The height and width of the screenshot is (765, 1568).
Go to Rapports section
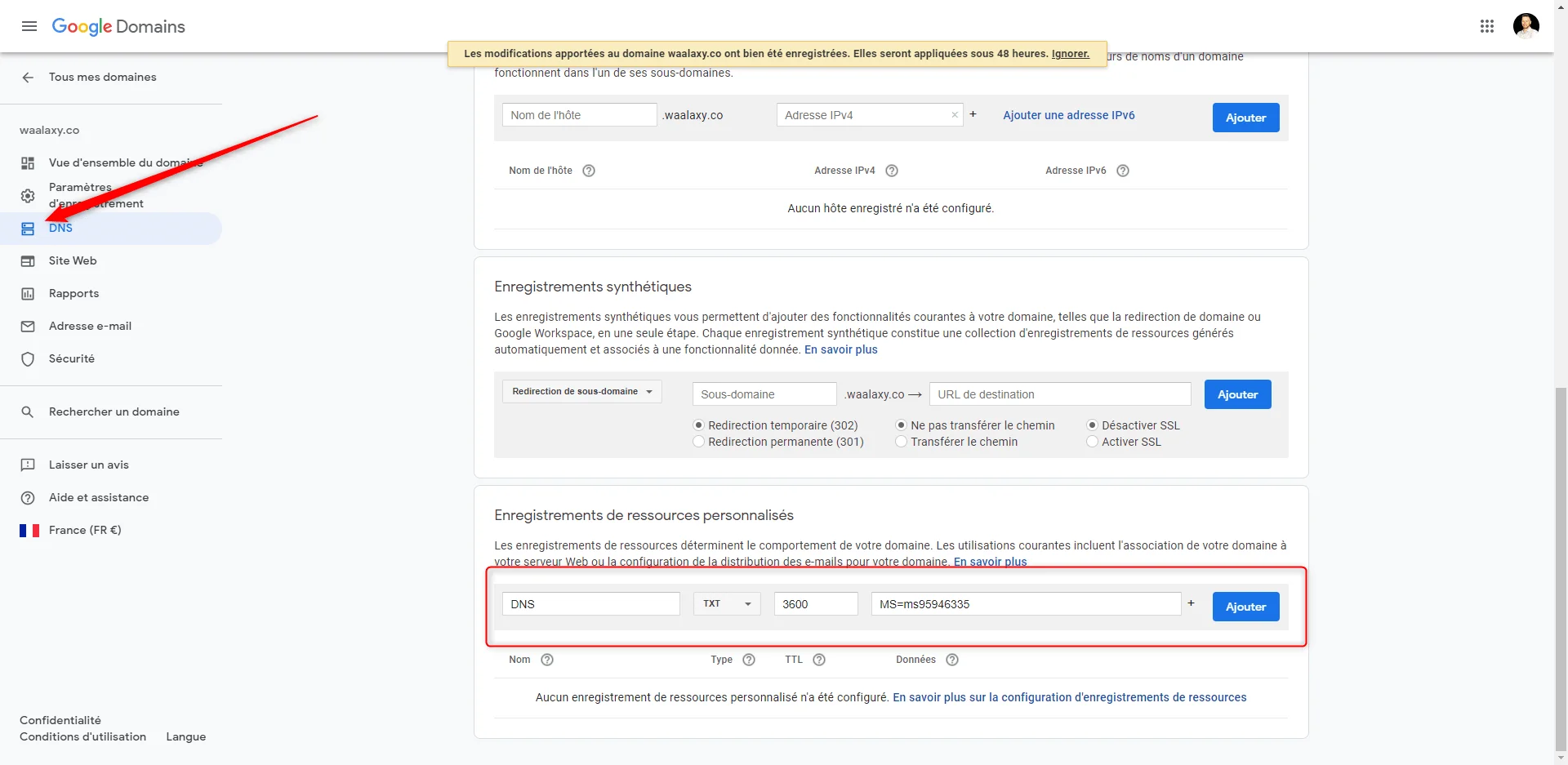click(x=73, y=294)
